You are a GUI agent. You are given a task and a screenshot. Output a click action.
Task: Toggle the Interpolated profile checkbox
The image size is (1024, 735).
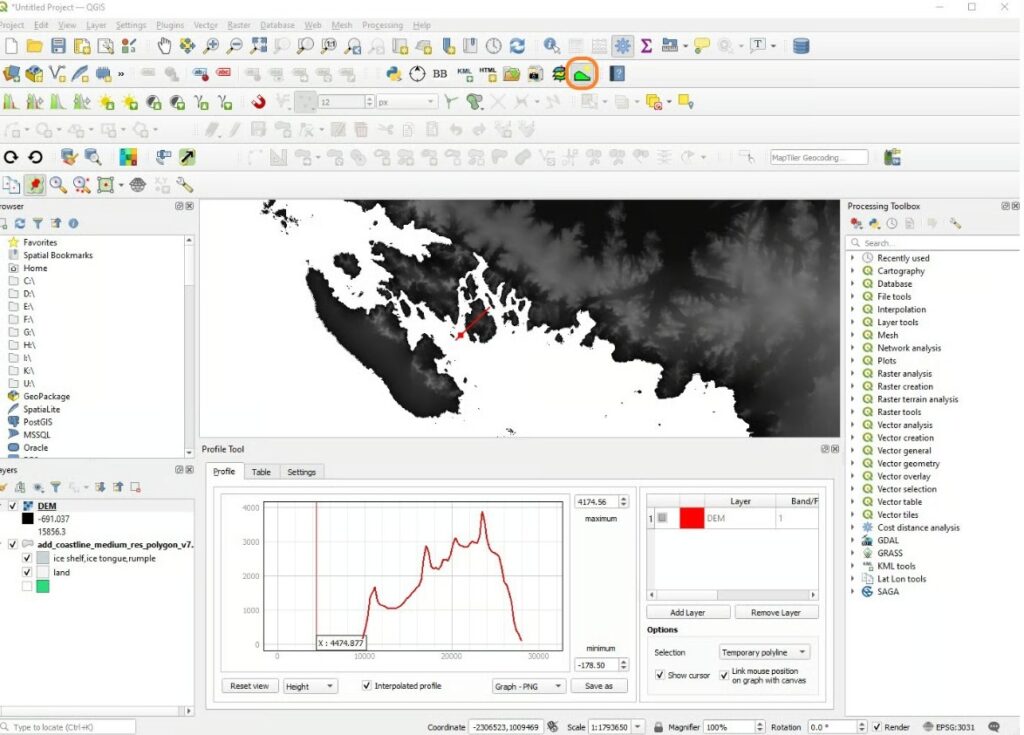[366, 685]
